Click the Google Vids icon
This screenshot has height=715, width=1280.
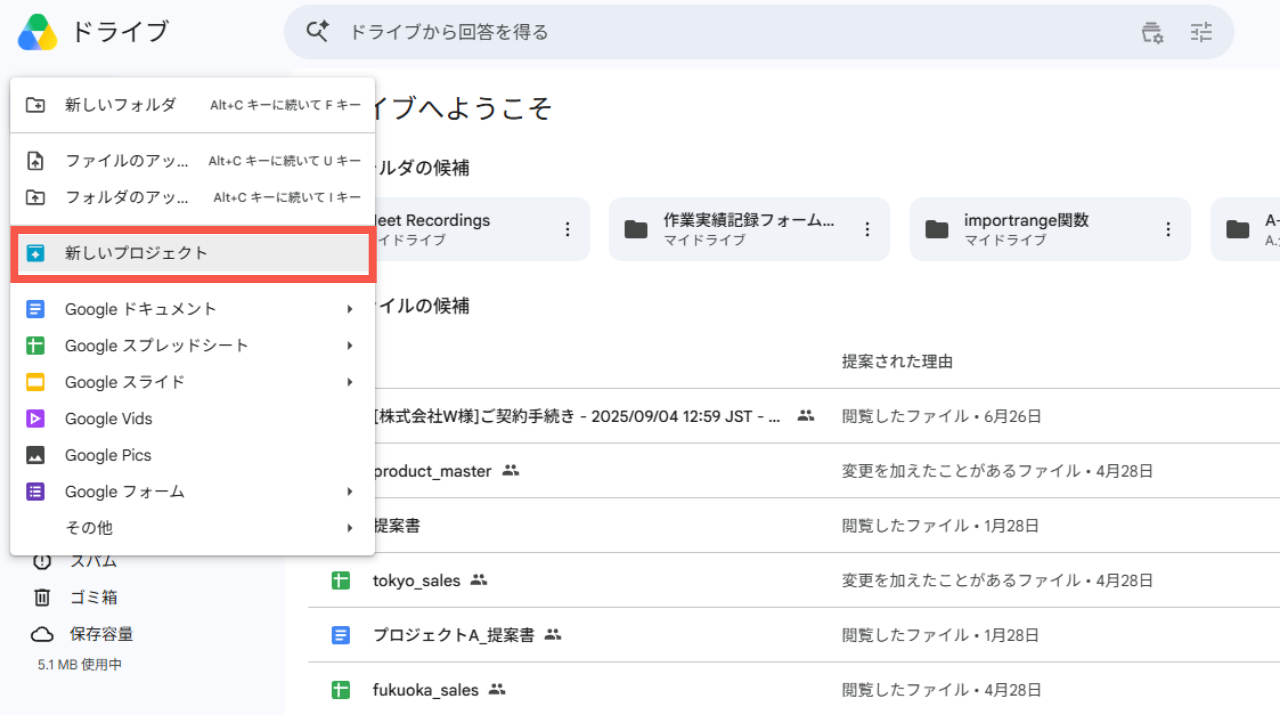pos(35,419)
